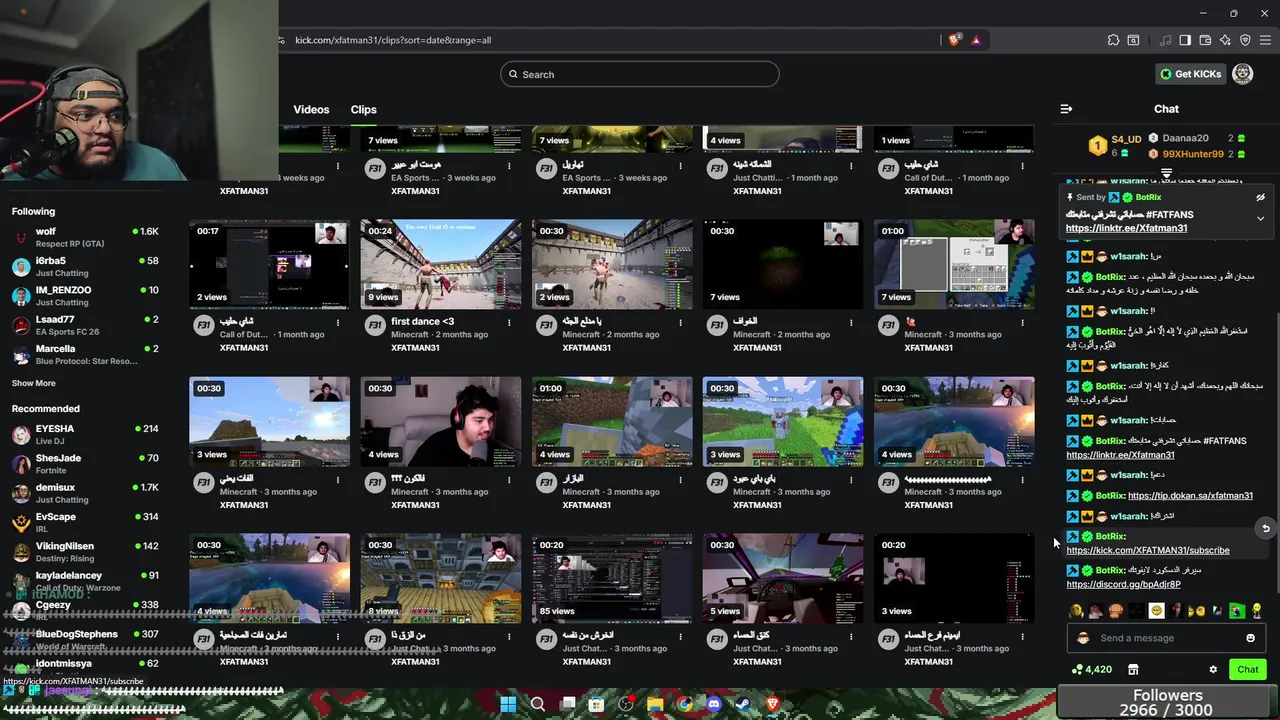The height and width of the screenshot is (720, 1280).
Task: Open the channel shop icon below chat
Action: click(x=1133, y=669)
